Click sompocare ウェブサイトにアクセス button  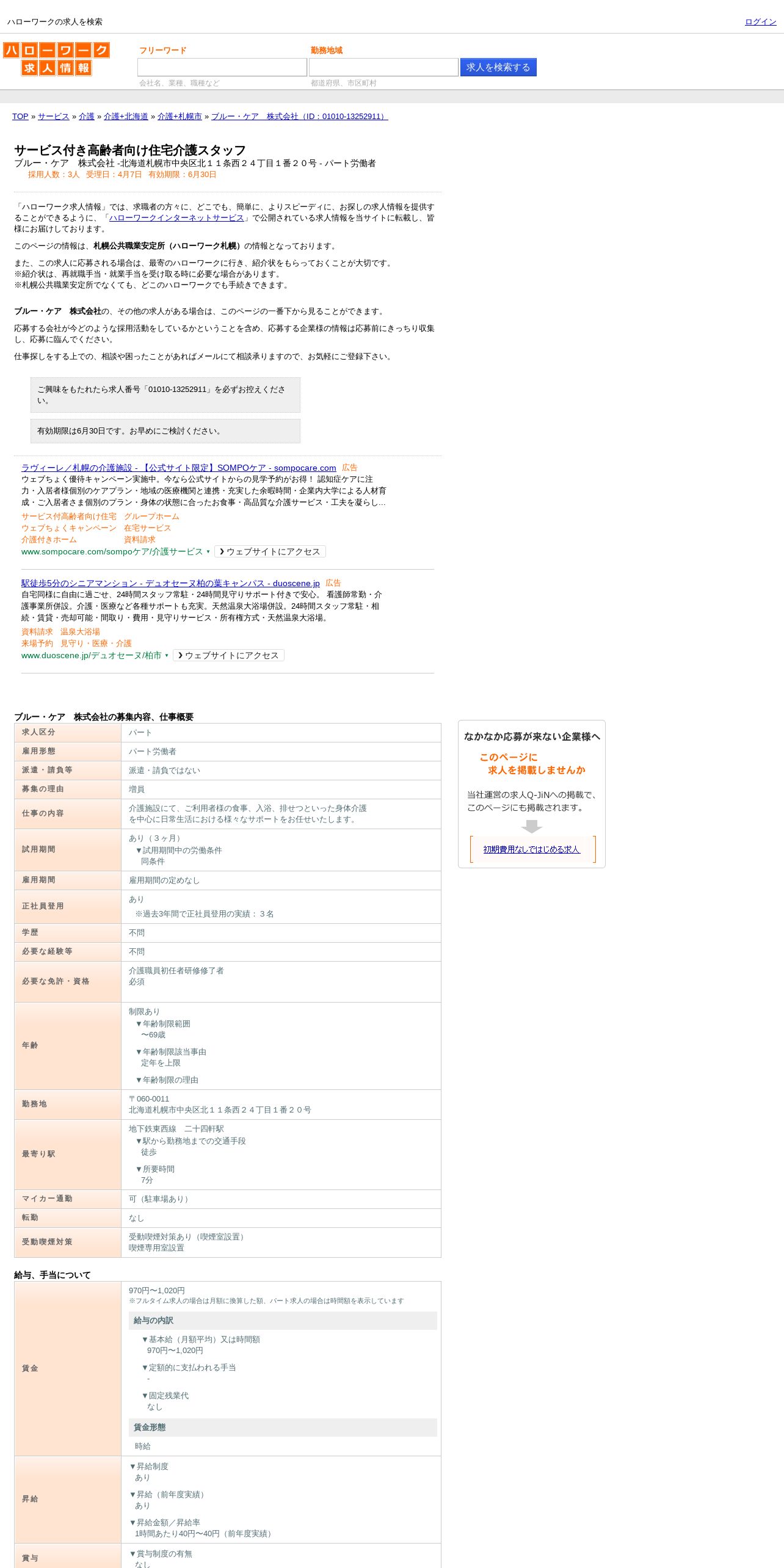[x=270, y=551]
